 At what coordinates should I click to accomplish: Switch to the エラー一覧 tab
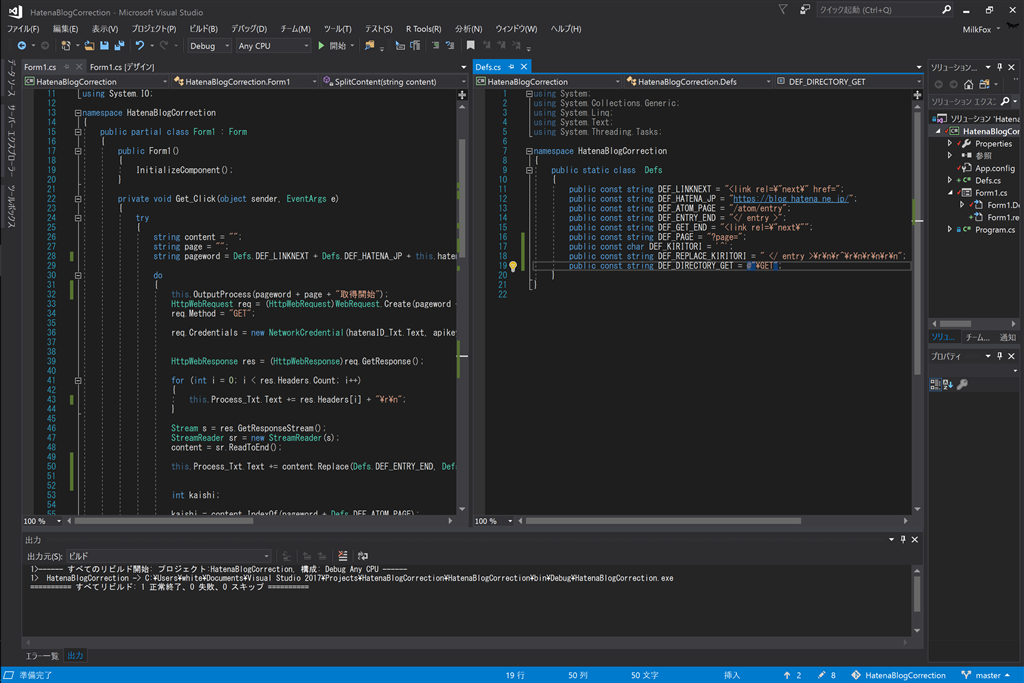click(x=42, y=656)
